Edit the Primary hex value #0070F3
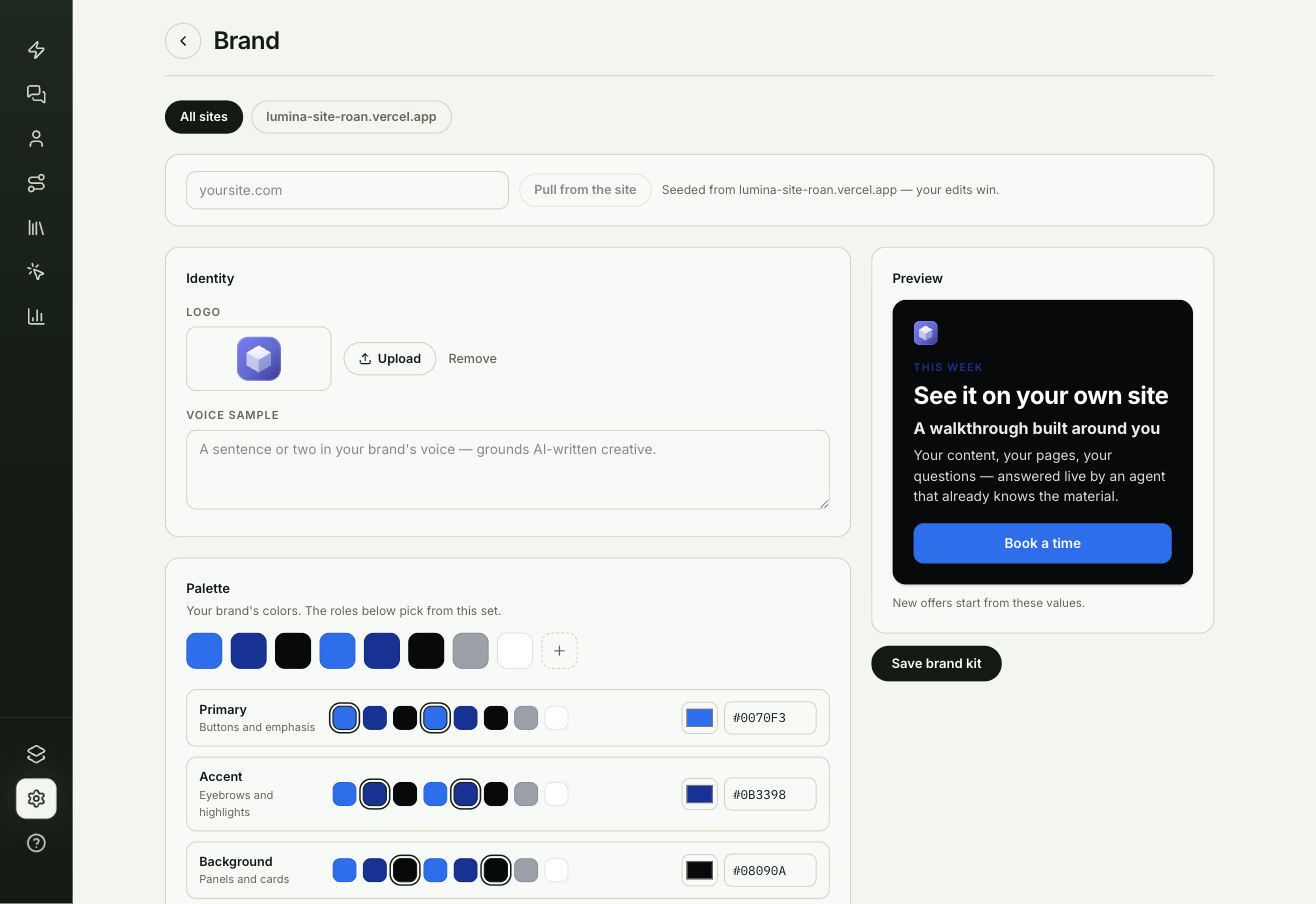The height and width of the screenshot is (904, 1316). point(770,718)
